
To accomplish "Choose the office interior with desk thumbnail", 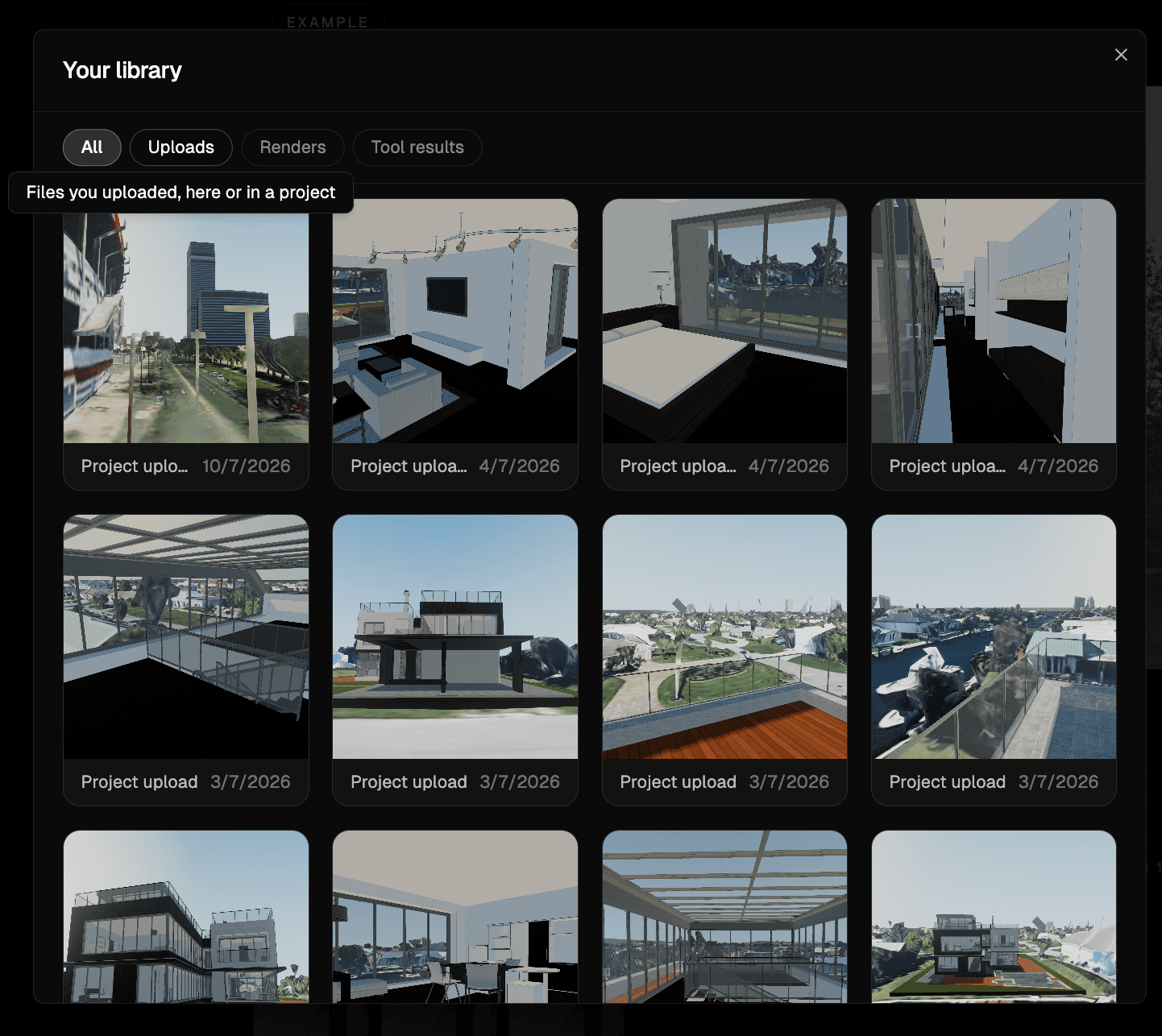I will pos(455,917).
